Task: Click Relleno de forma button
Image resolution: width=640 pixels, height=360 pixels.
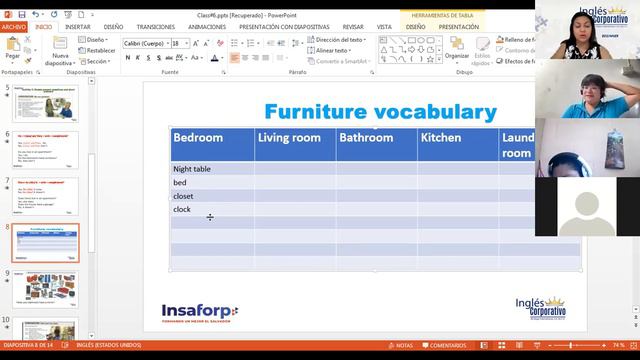Action: [x=516, y=40]
